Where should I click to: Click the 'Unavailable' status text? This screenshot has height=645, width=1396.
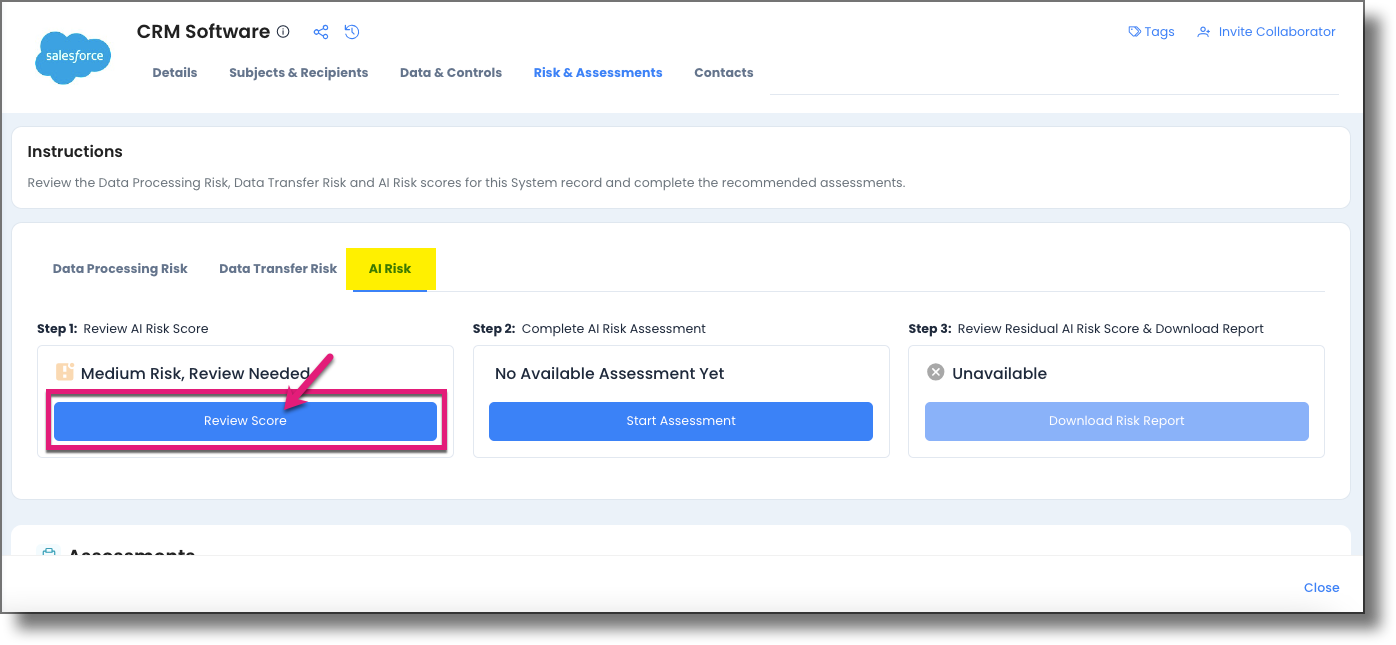999,373
